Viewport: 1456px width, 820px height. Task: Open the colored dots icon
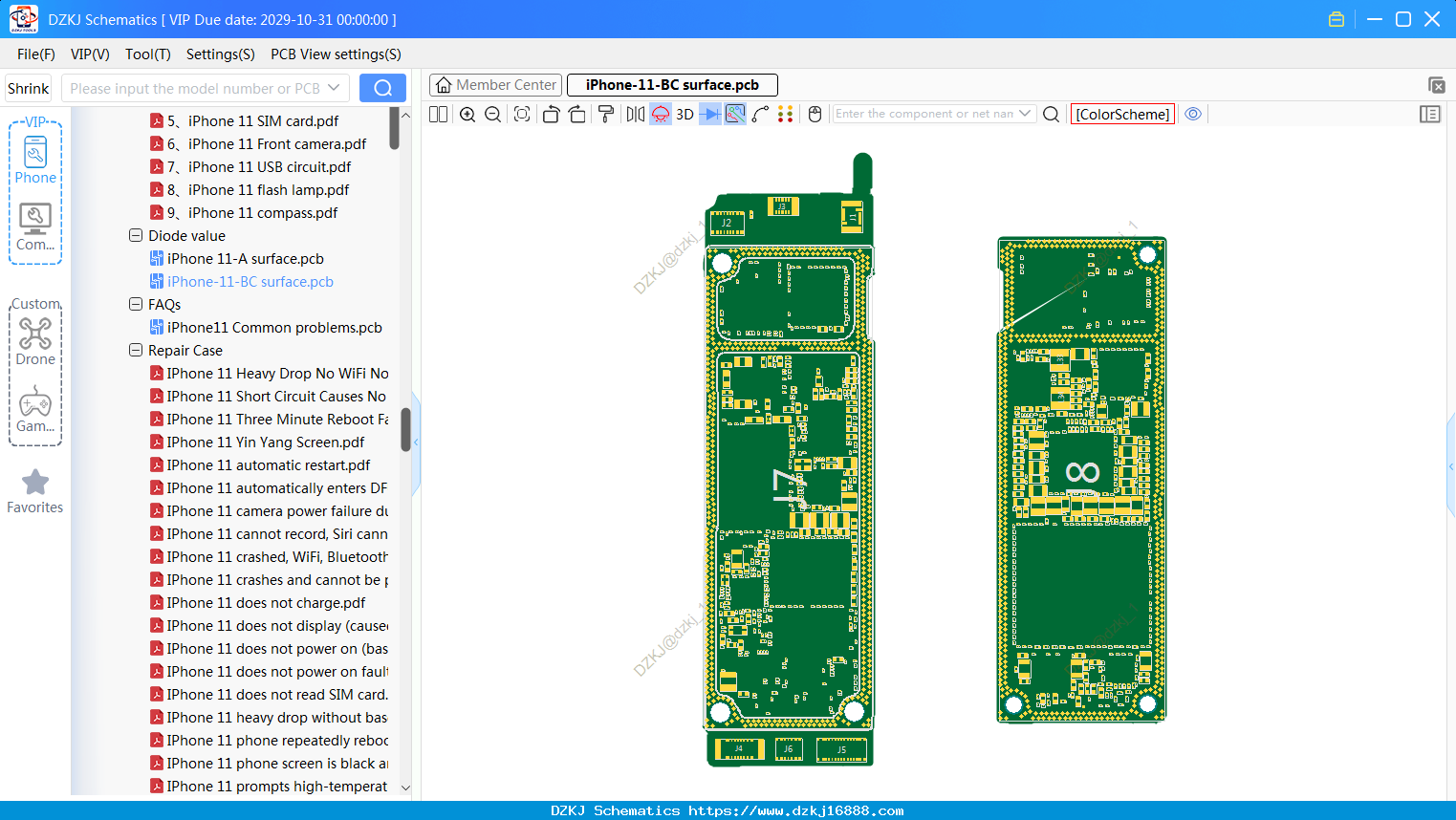786,114
